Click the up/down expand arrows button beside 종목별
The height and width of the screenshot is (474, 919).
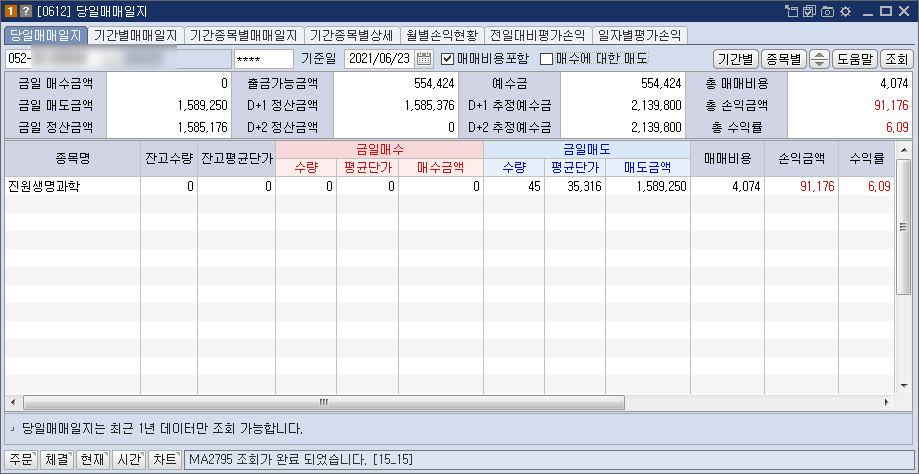[820, 59]
